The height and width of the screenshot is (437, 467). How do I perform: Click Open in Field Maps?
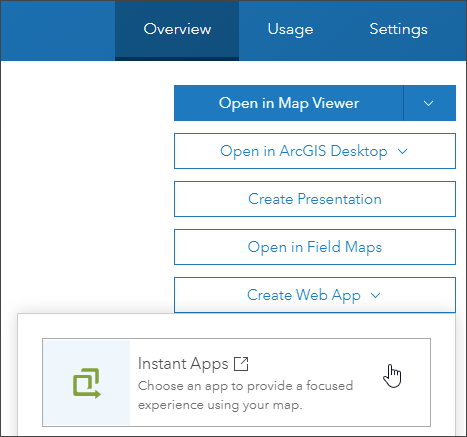(x=315, y=247)
